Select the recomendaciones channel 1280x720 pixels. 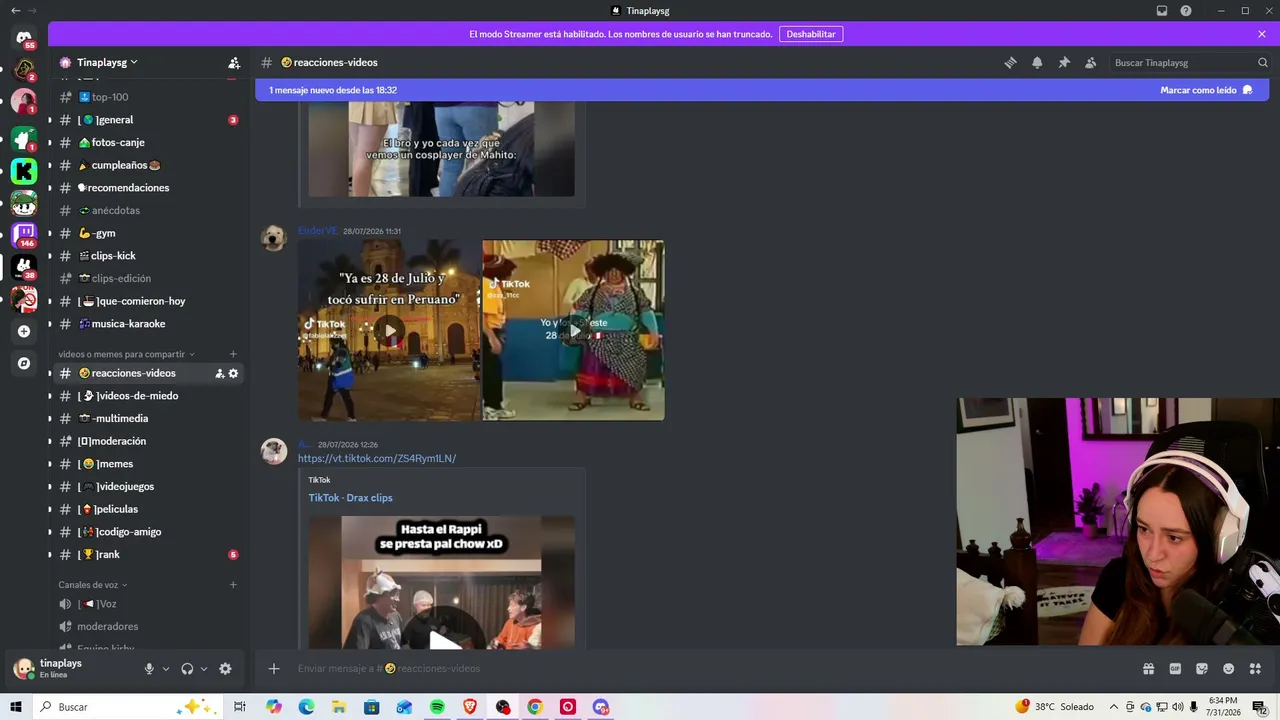148,188
